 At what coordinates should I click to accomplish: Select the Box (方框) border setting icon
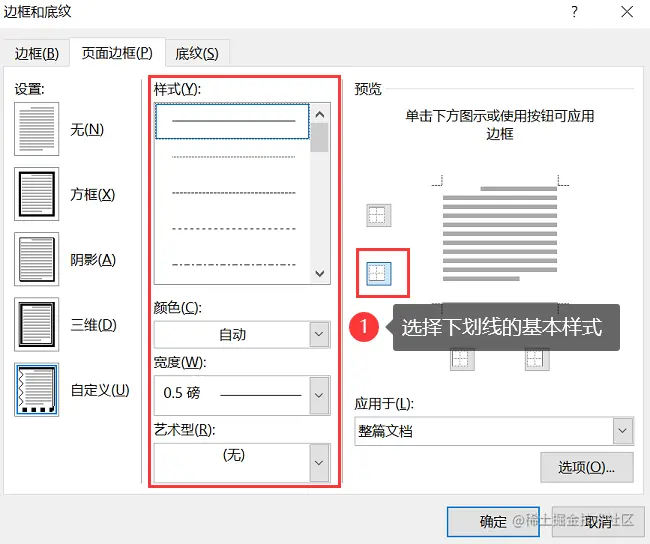(x=36, y=194)
